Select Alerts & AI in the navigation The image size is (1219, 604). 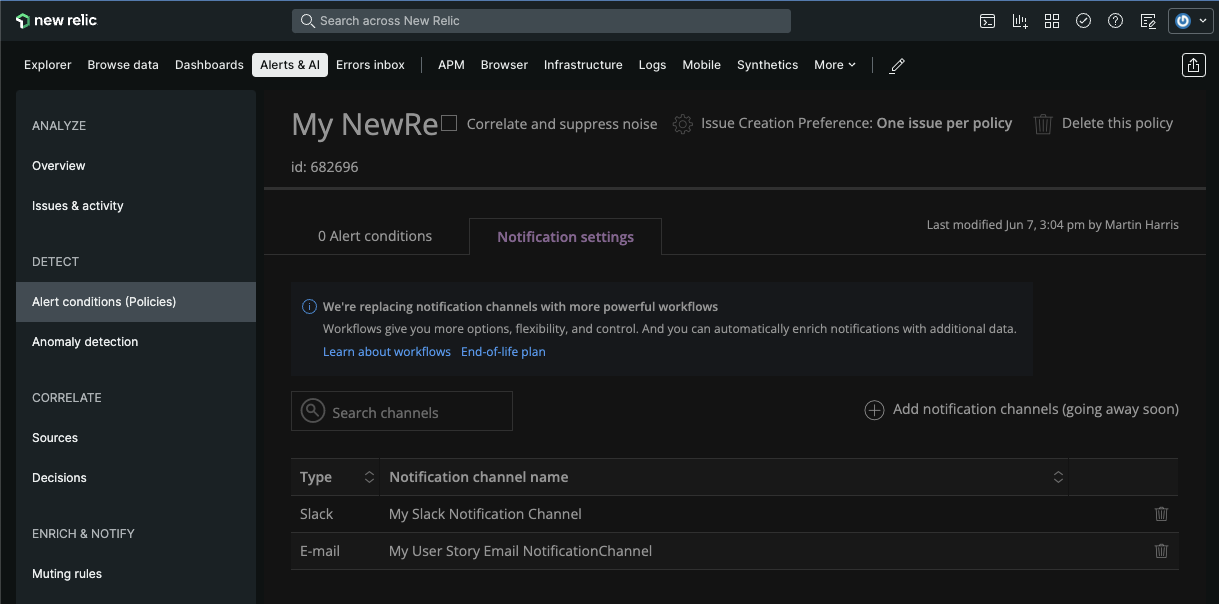(x=290, y=65)
